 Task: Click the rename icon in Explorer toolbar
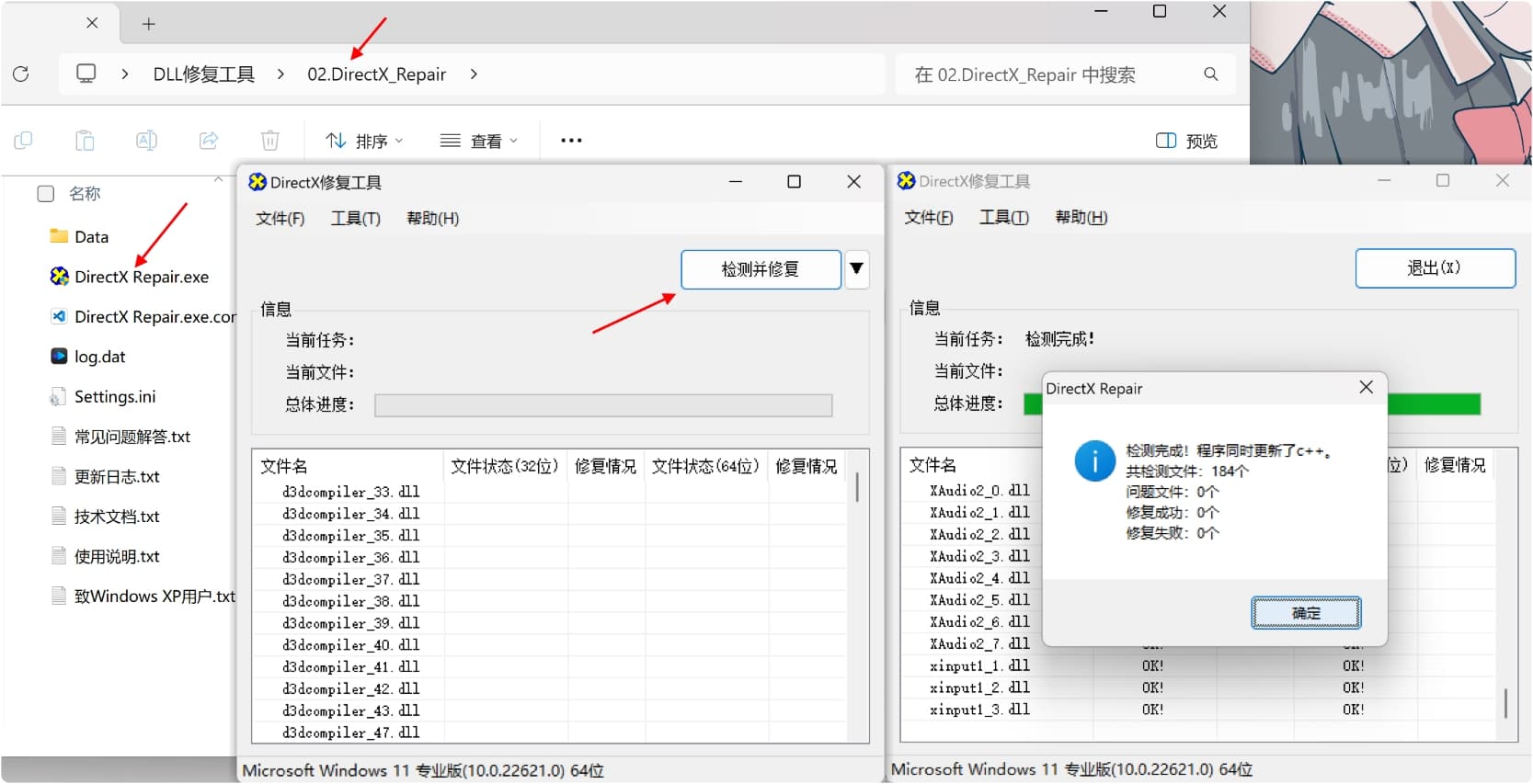pyautogui.click(x=146, y=141)
